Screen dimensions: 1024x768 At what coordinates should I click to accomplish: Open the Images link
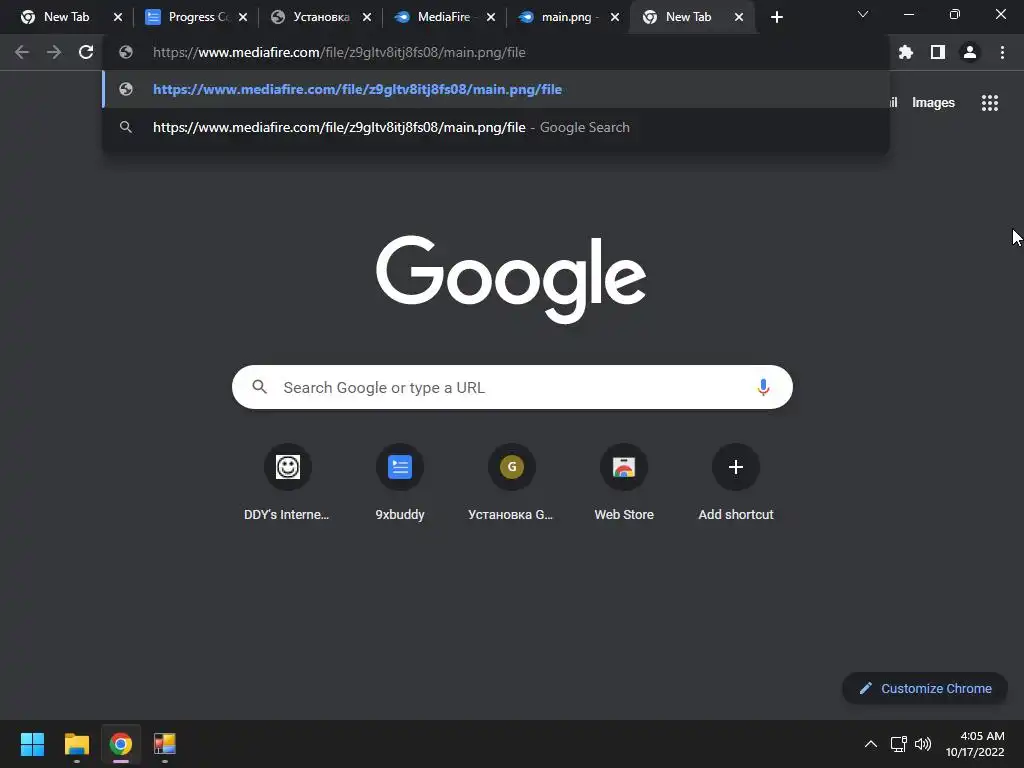coord(933,103)
